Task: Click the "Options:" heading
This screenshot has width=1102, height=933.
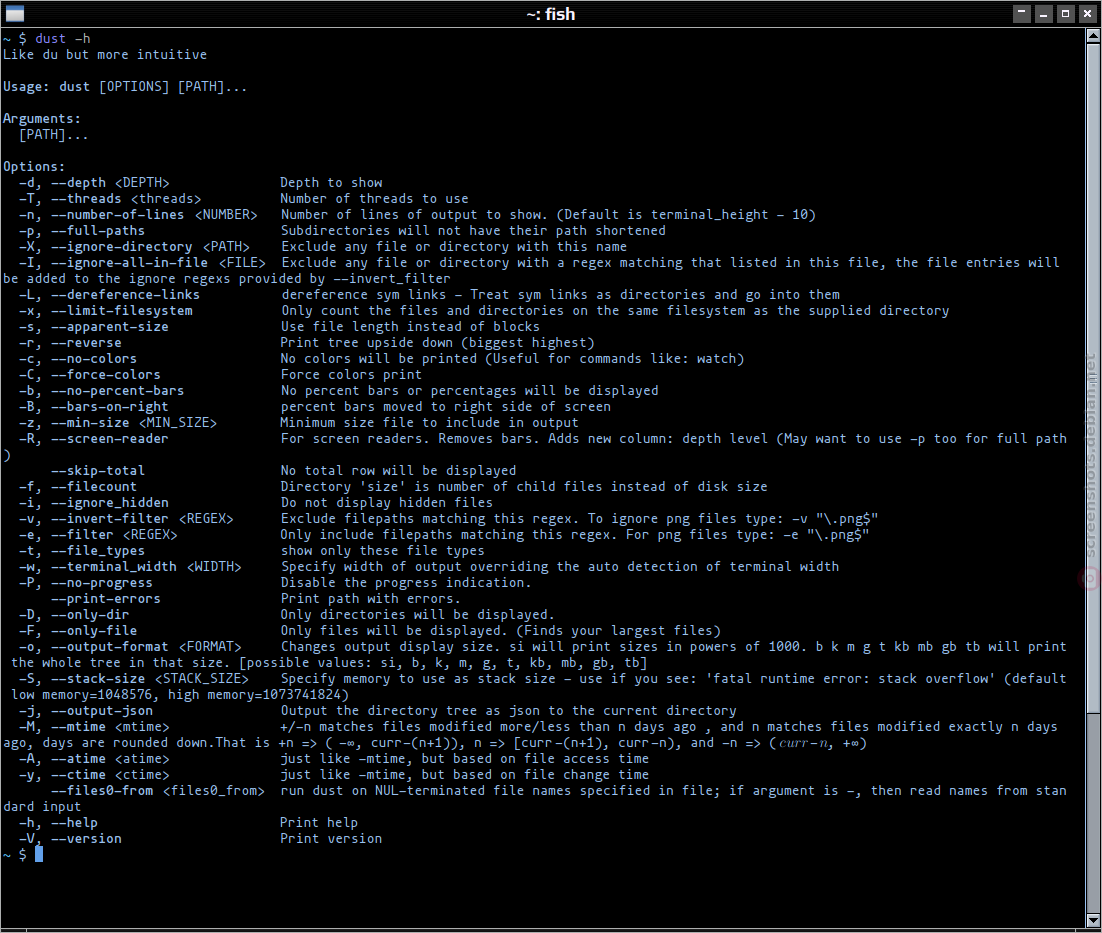Action: (x=34, y=167)
